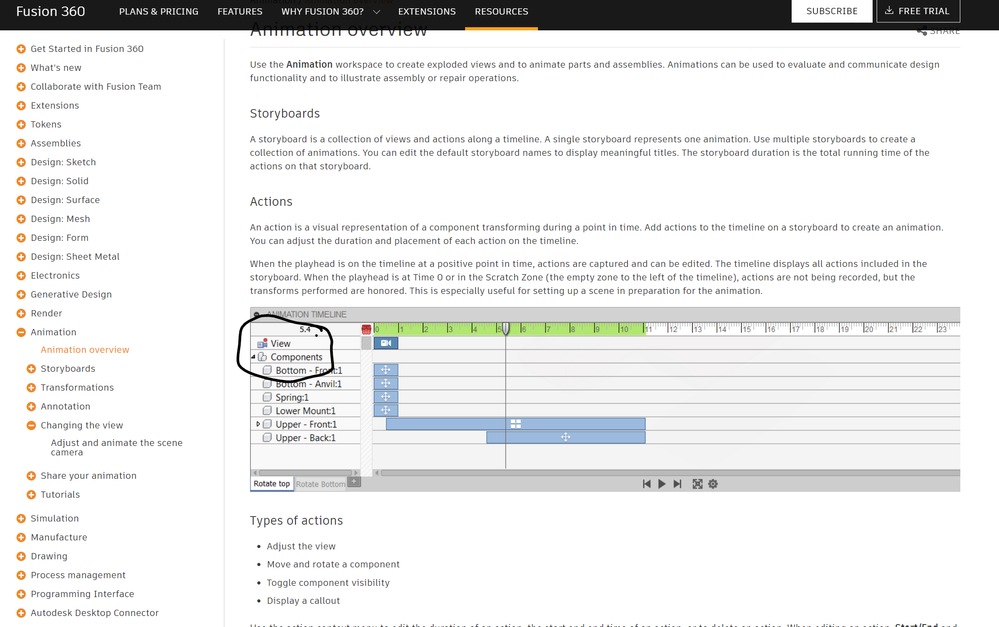Switch to Rotate top storyboard tab
The height and width of the screenshot is (627, 999).
[x=271, y=484]
